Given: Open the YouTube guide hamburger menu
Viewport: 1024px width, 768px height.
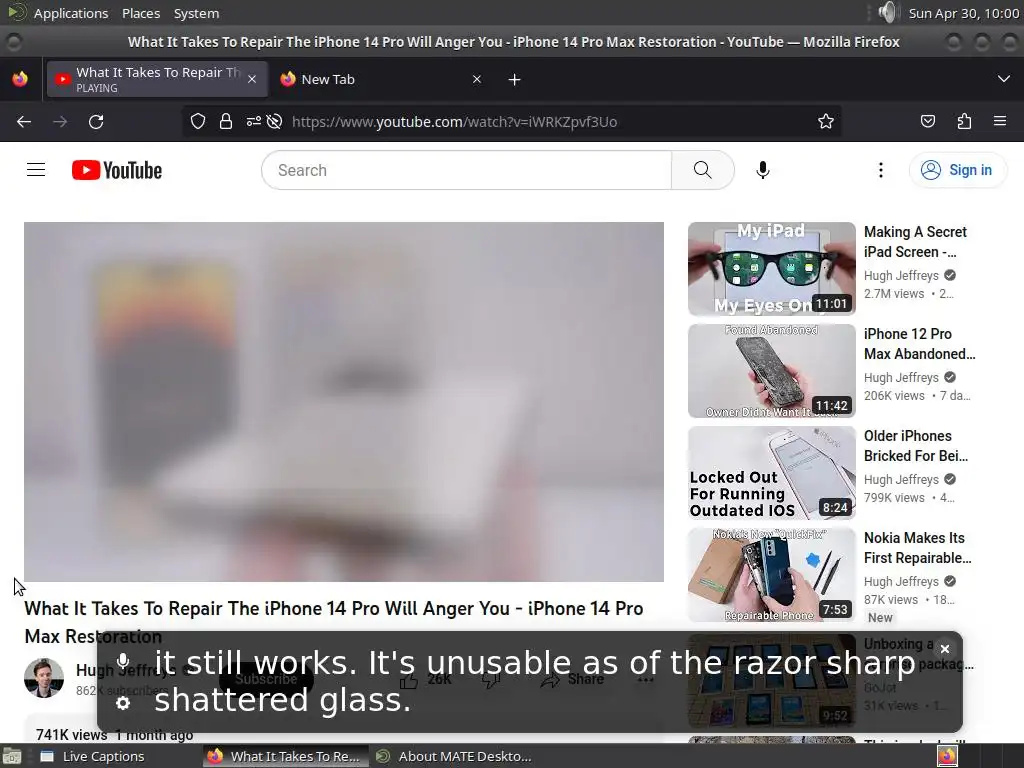Looking at the screenshot, I should (36, 170).
